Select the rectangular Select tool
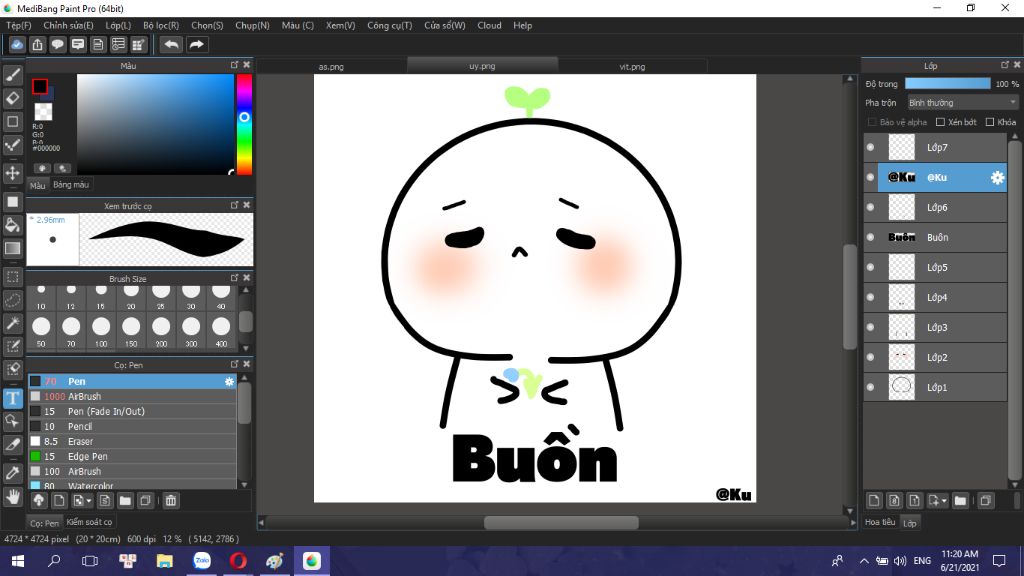The width and height of the screenshot is (1024, 576). (12, 277)
